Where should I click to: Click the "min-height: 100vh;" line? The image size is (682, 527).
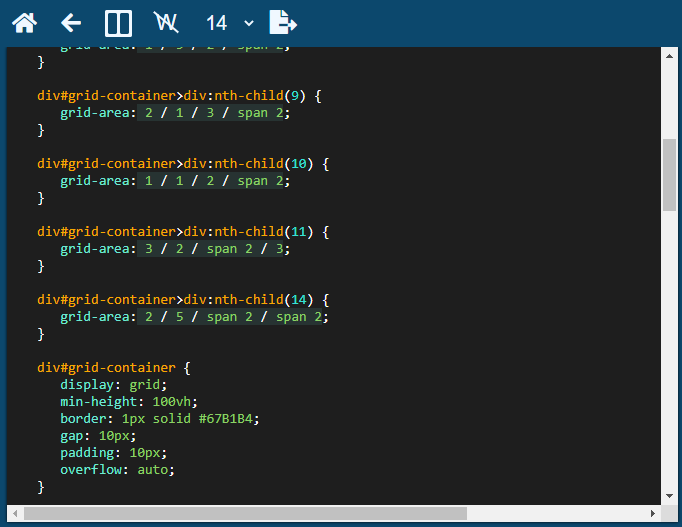[129, 402]
